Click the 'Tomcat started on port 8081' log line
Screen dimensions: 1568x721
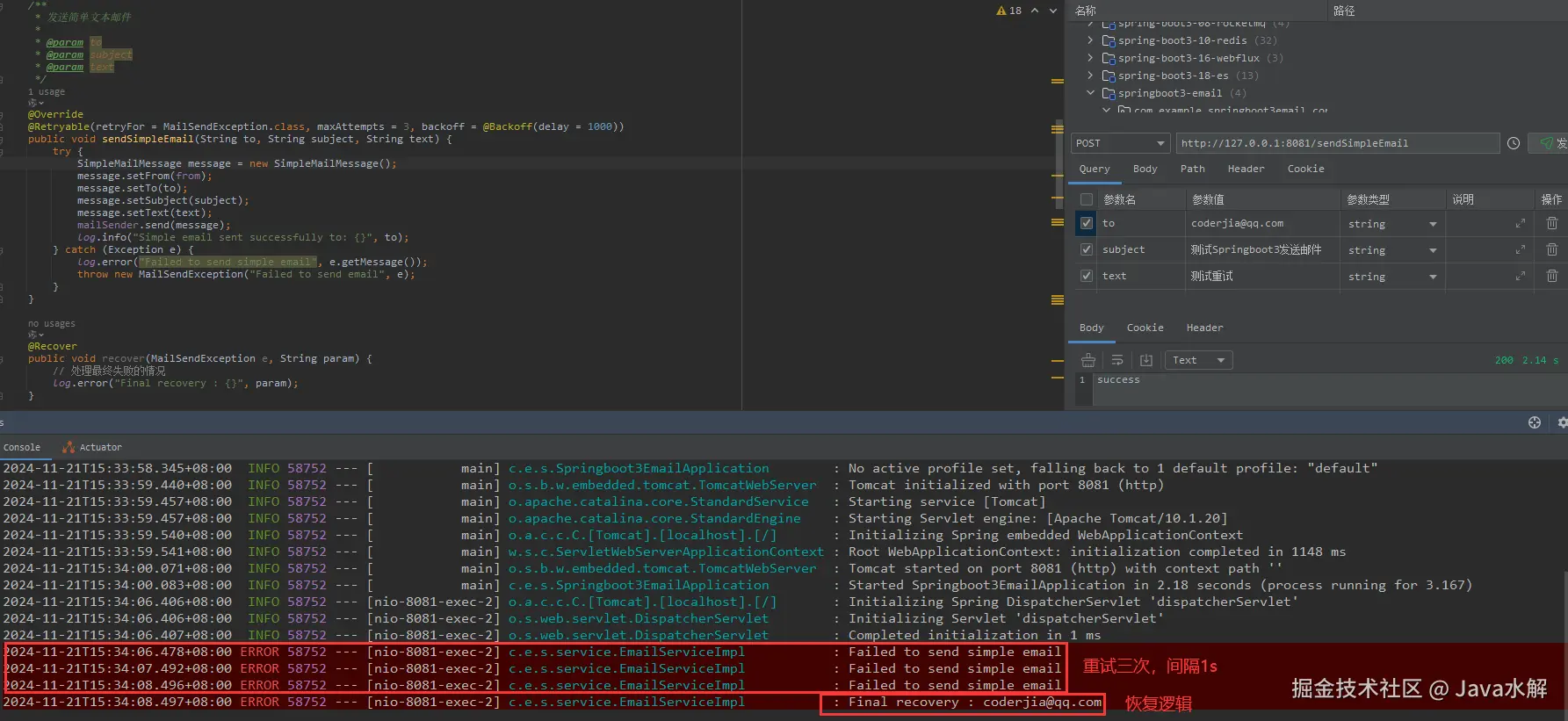click(1065, 568)
